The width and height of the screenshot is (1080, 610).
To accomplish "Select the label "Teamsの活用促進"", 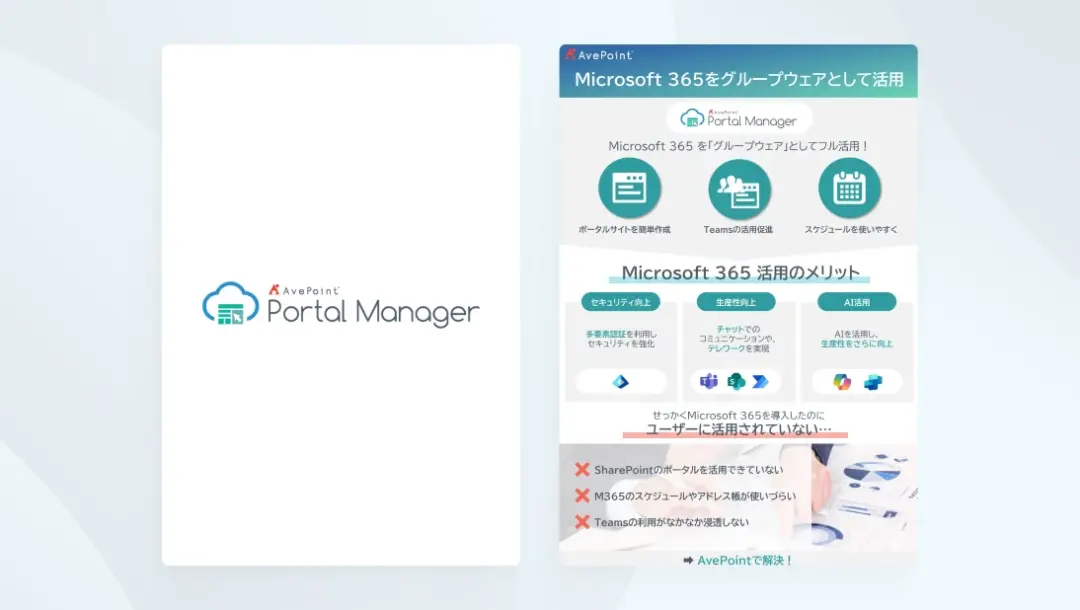I will coord(738,229).
